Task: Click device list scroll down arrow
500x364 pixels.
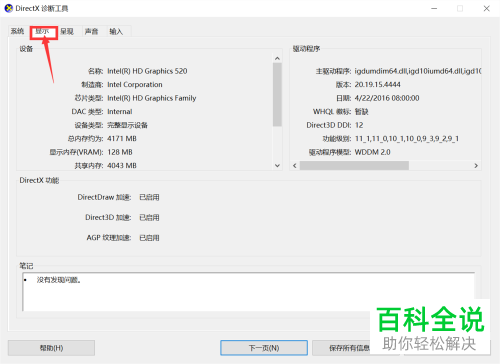Action: pos(277,165)
